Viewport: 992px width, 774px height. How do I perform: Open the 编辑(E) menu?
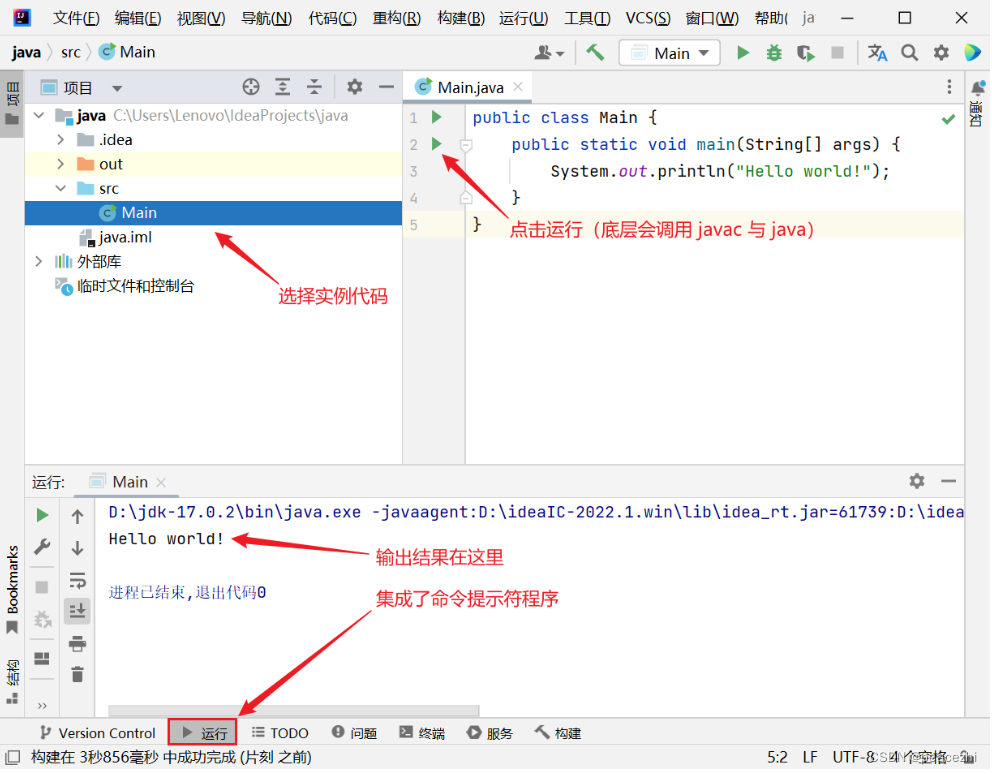pos(137,18)
